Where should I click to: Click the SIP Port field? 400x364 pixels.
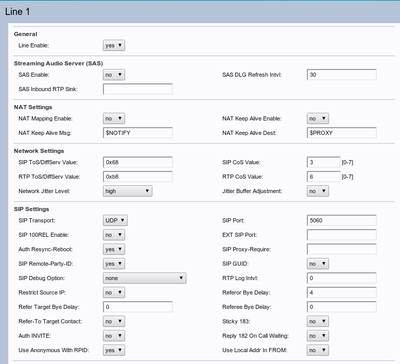tap(342, 220)
